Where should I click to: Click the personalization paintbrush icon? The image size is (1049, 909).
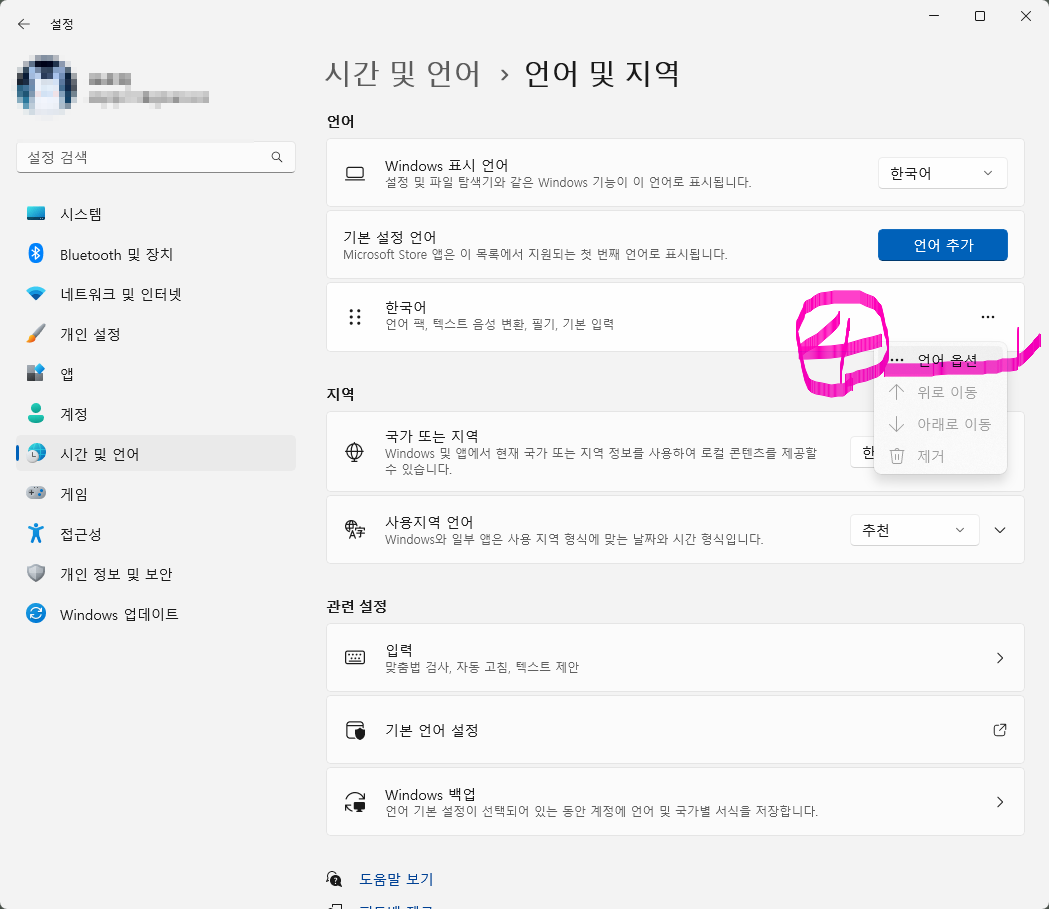pos(36,333)
